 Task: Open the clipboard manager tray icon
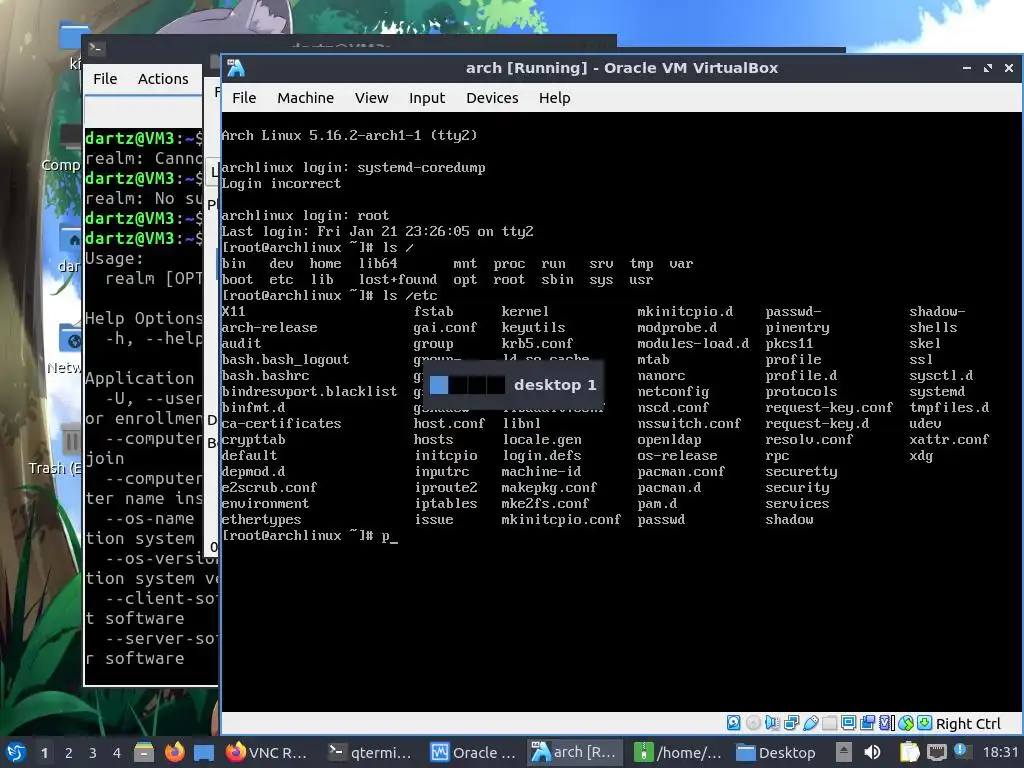tap(909, 752)
